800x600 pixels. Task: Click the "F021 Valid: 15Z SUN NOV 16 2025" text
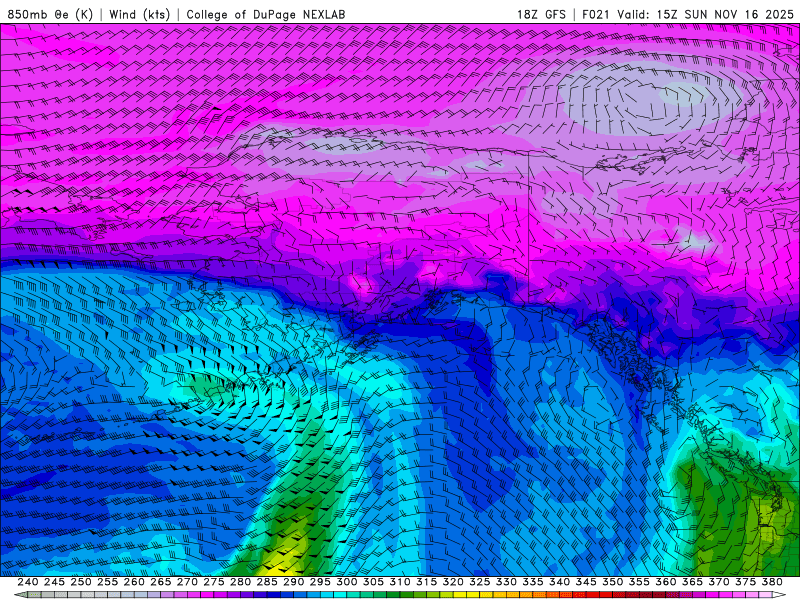pyautogui.click(x=688, y=14)
